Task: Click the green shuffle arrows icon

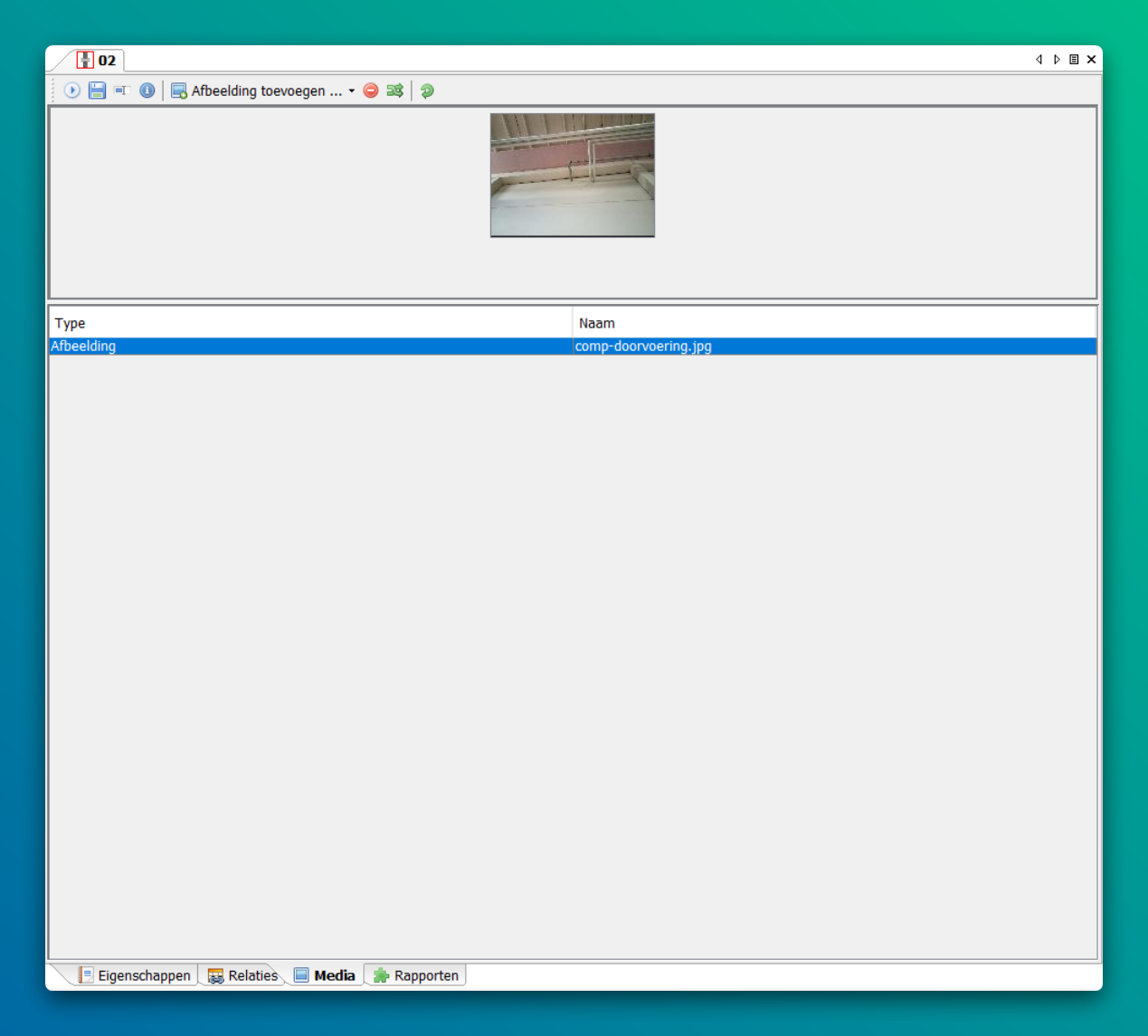Action: (395, 90)
